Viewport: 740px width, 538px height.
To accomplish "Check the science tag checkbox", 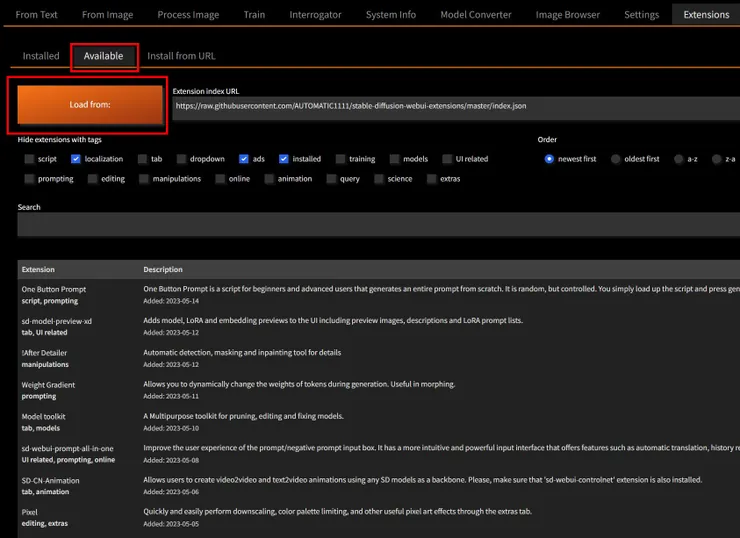I will [379, 179].
